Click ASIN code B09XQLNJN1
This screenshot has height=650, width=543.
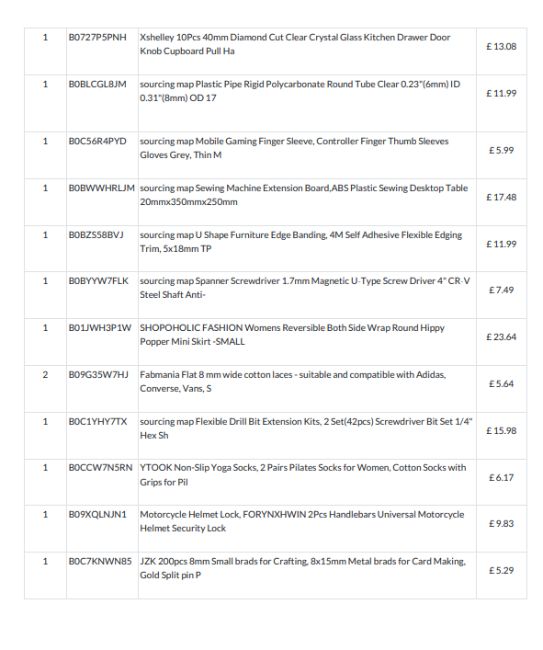pyautogui.click(x=97, y=514)
